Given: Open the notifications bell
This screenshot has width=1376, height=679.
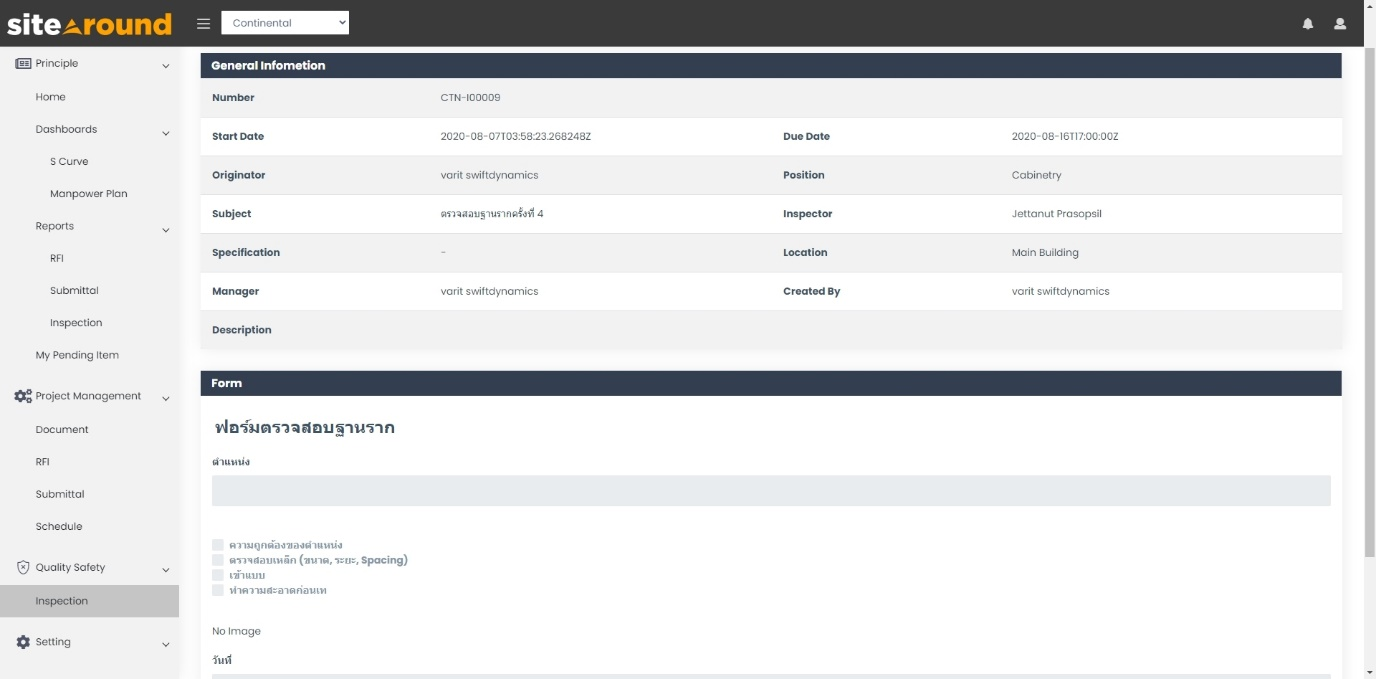Looking at the screenshot, I should pos(1307,22).
